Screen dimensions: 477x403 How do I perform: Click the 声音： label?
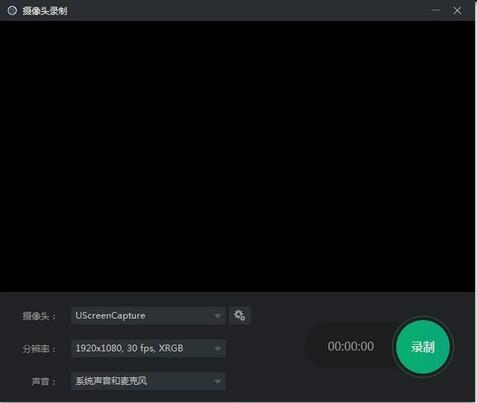pos(44,382)
